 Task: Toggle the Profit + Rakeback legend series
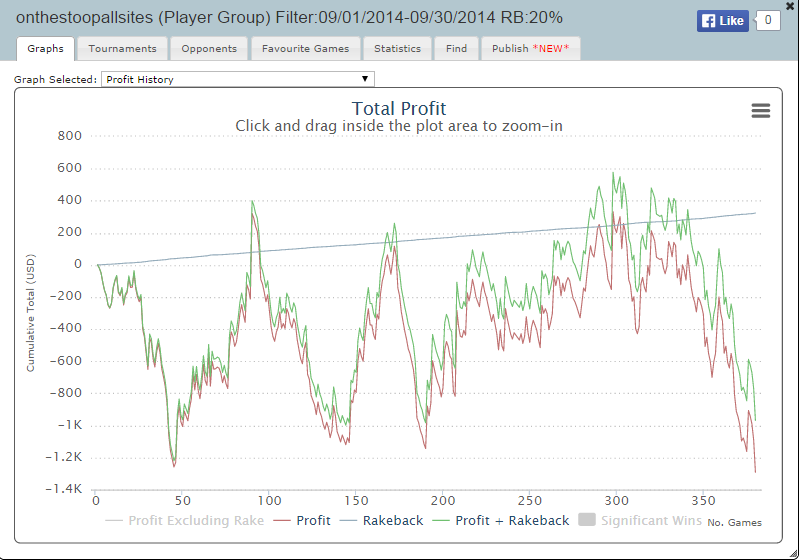pyautogui.click(x=501, y=521)
